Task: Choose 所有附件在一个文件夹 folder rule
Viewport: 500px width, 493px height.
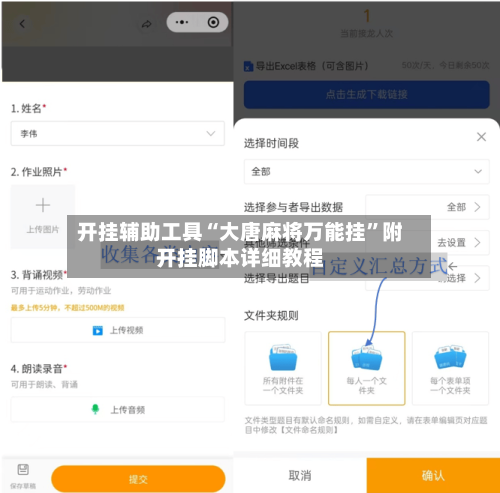Action: (283, 368)
